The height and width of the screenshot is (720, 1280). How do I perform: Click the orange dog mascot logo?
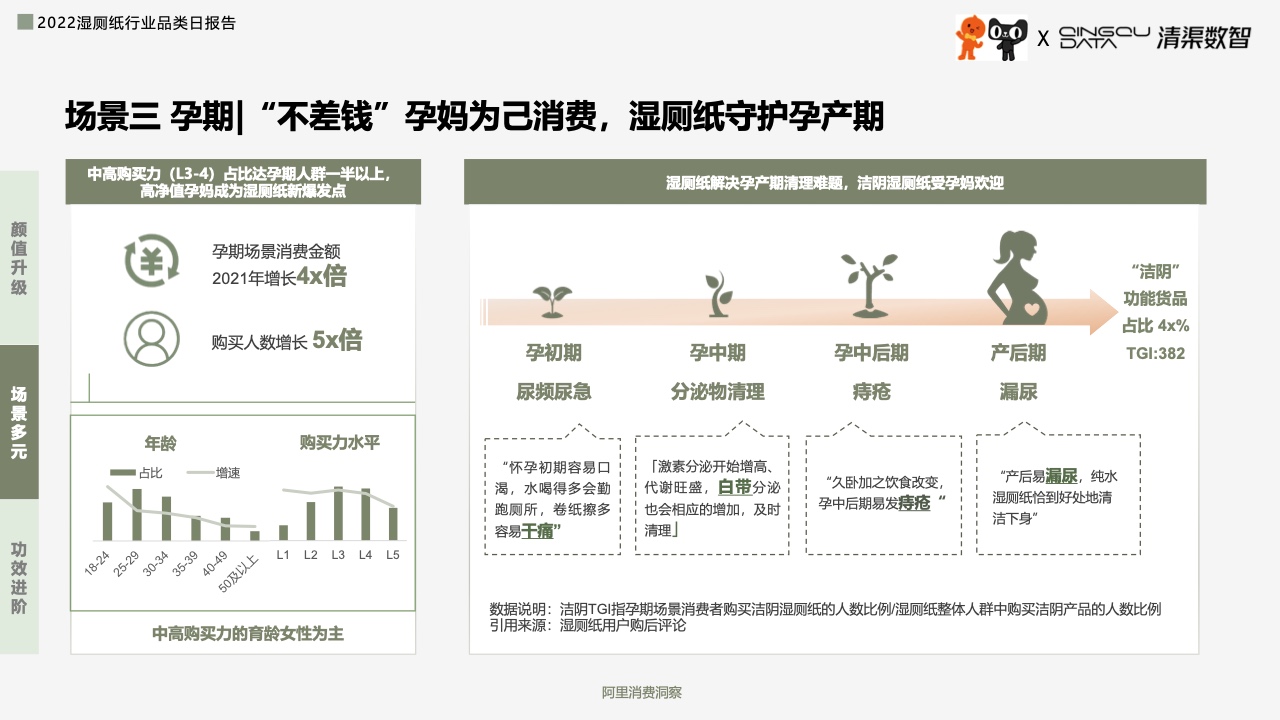pyautogui.click(x=970, y=38)
